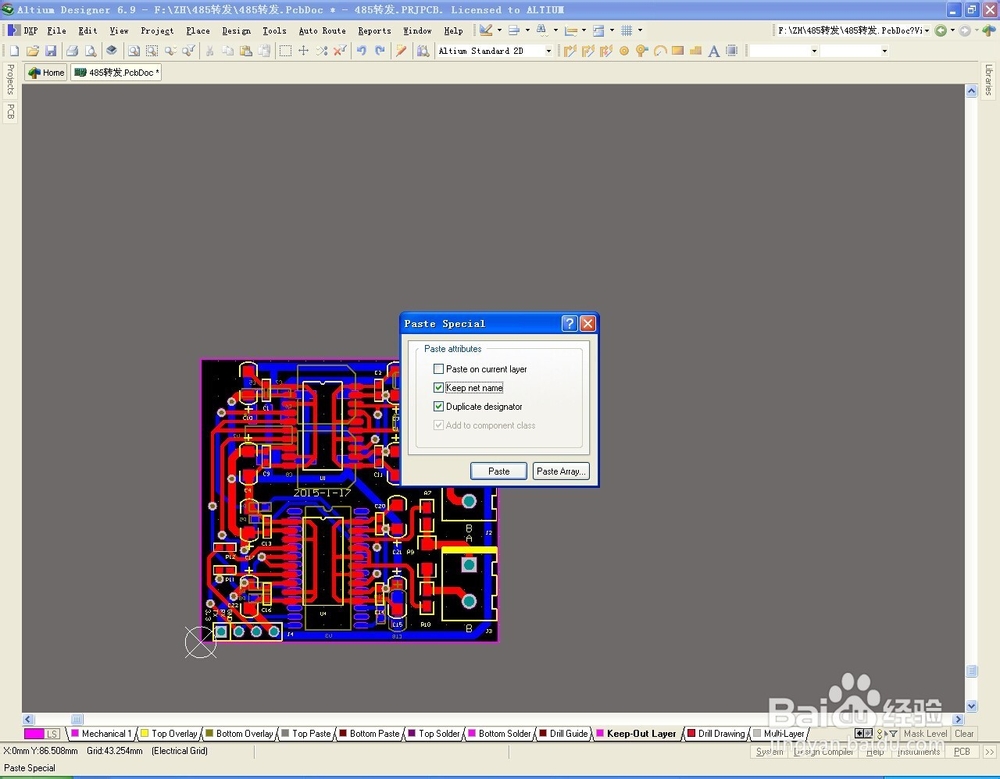Print the PCB document
The height and width of the screenshot is (779, 1000).
(72, 50)
